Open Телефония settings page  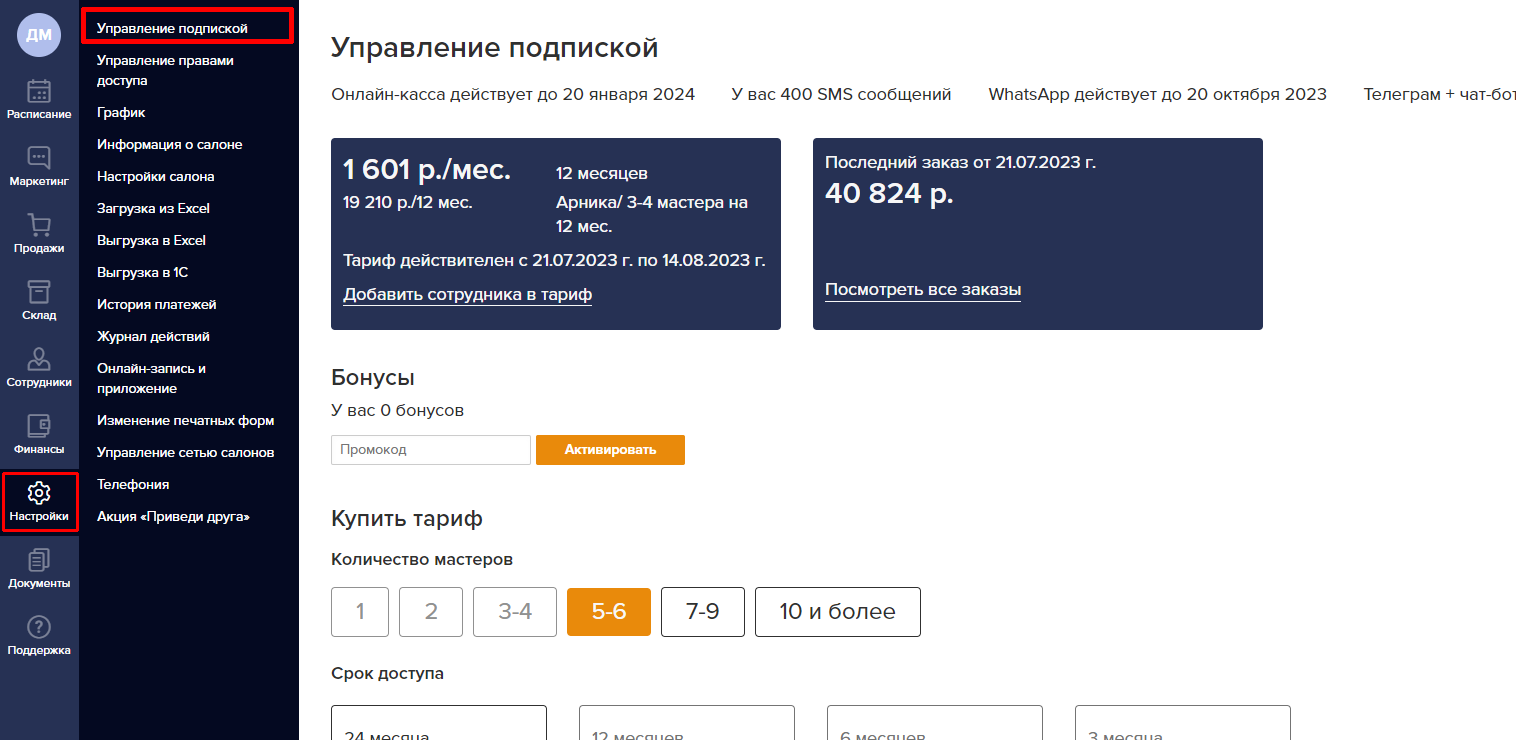click(133, 484)
